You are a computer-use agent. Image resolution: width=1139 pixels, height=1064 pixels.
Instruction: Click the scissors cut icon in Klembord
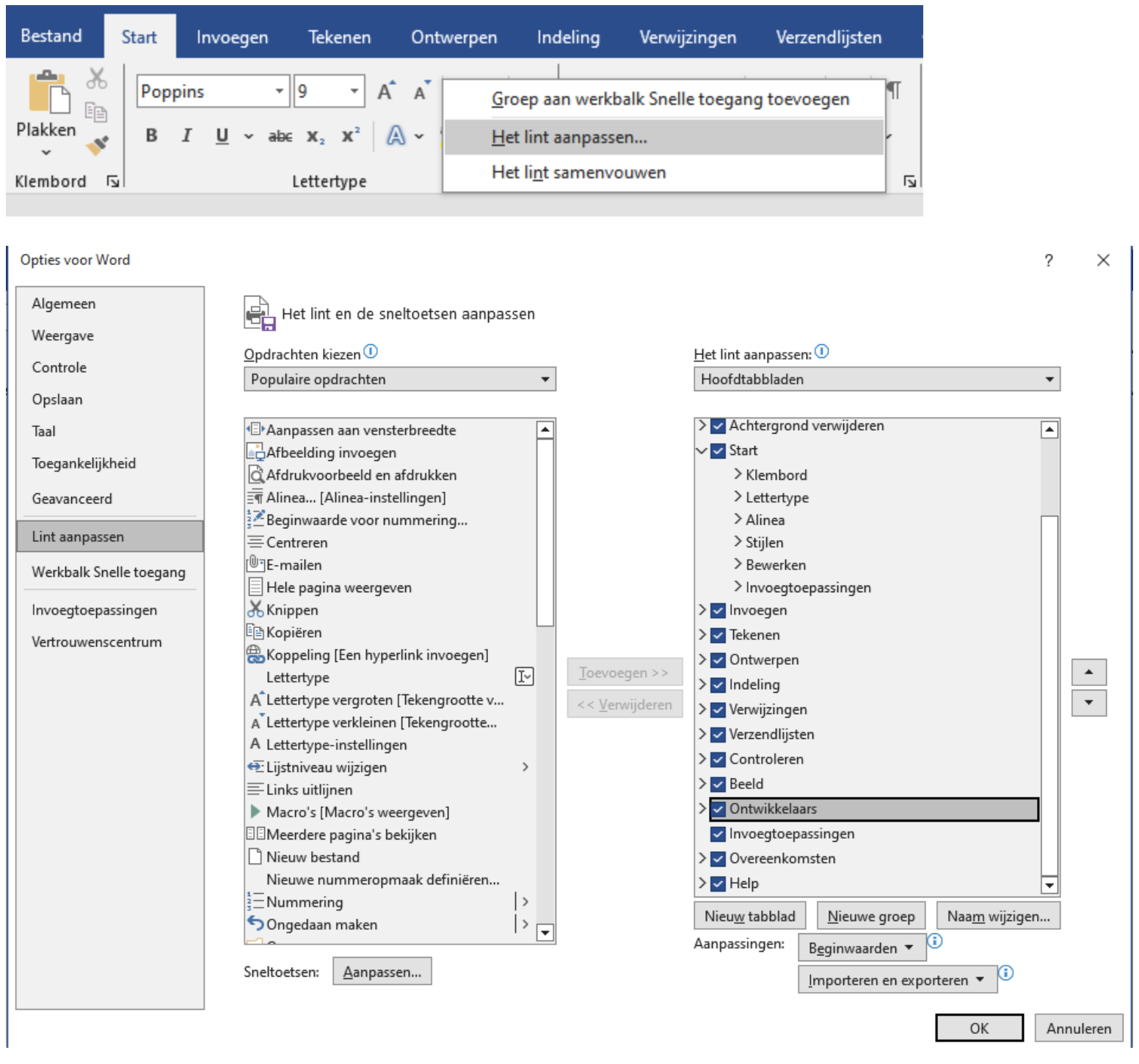tap(96, 78)
